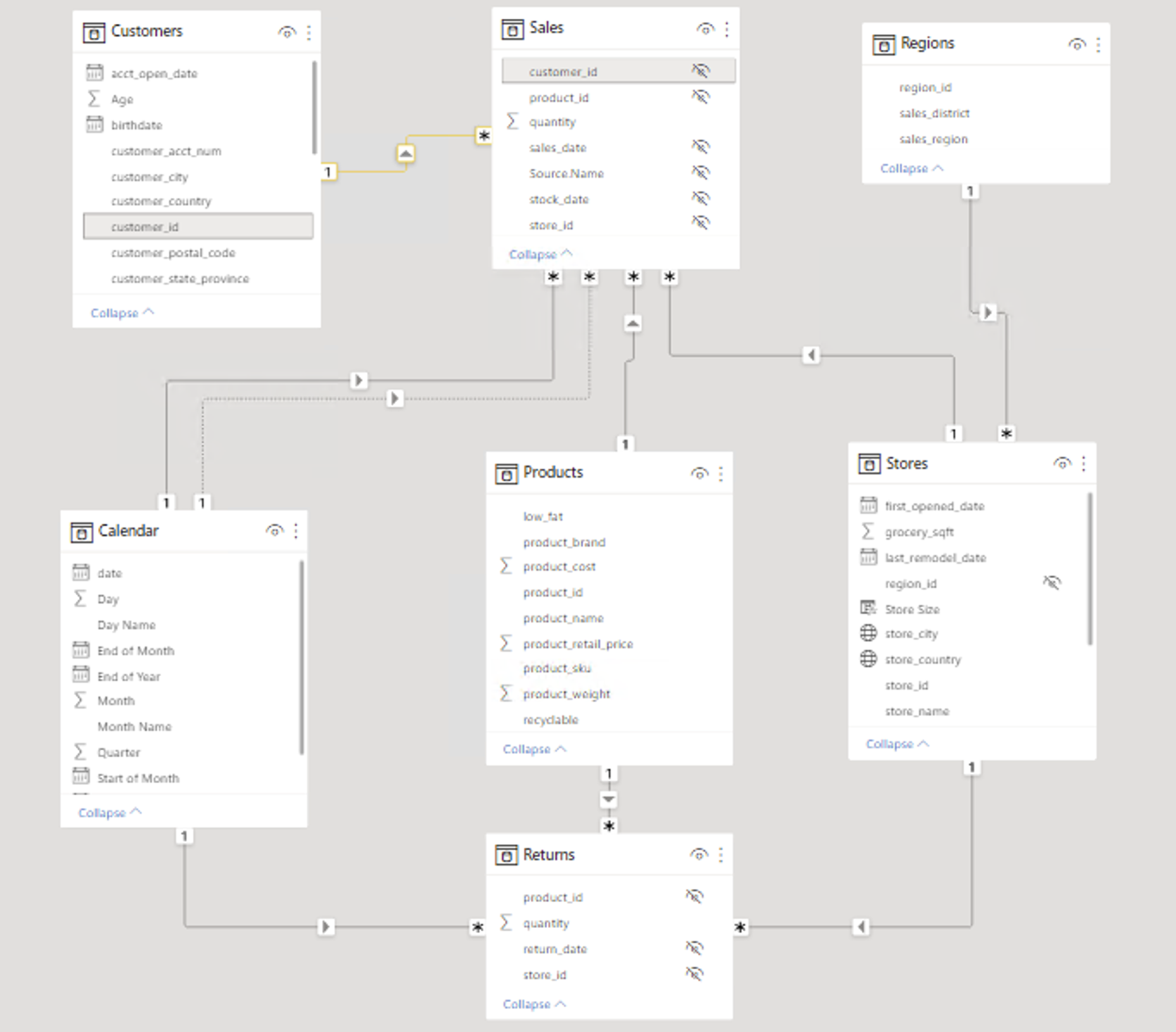Image resolution: width=1176 pixels, height=1032 pixels.
Task: Click Stores table field list scrollbar
Action: [x=1090, y=569]
